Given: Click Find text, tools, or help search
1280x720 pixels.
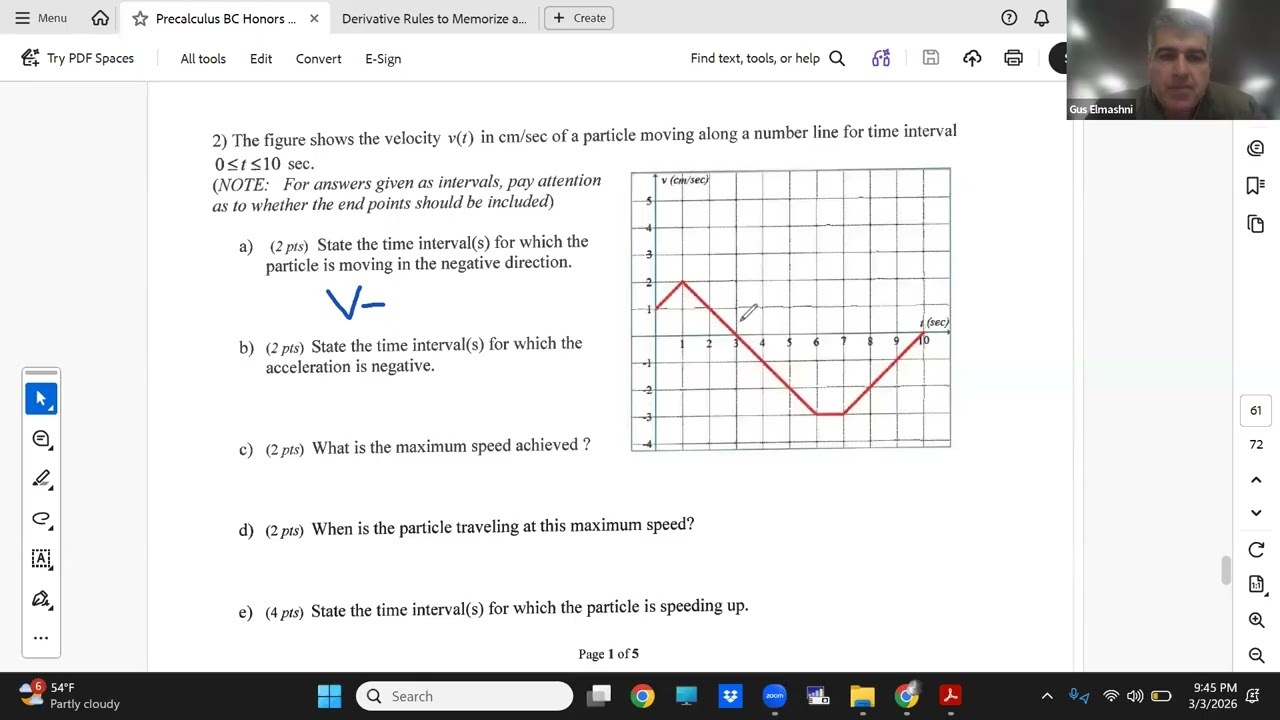Looking at the screenshot, I should point(767,58).
